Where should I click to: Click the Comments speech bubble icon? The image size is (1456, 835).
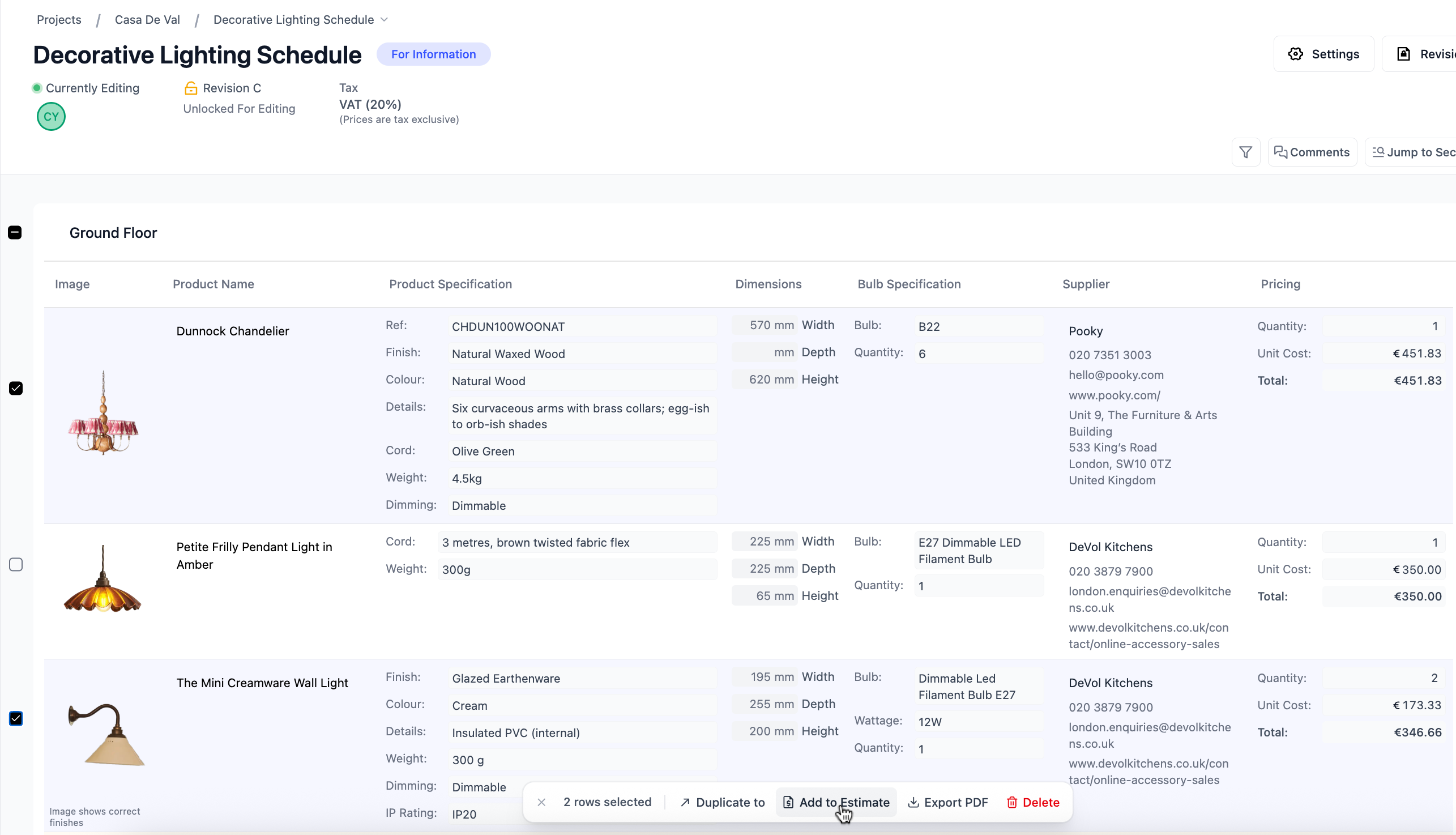pyautogui.click(x=1280, y=152)
